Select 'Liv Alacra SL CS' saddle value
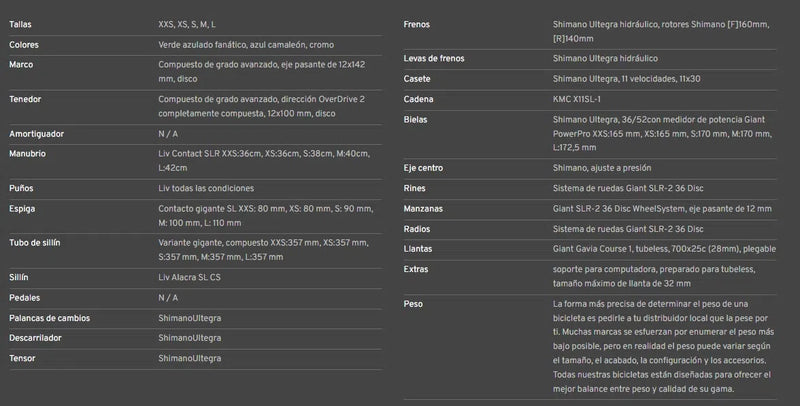 (189, 277)
